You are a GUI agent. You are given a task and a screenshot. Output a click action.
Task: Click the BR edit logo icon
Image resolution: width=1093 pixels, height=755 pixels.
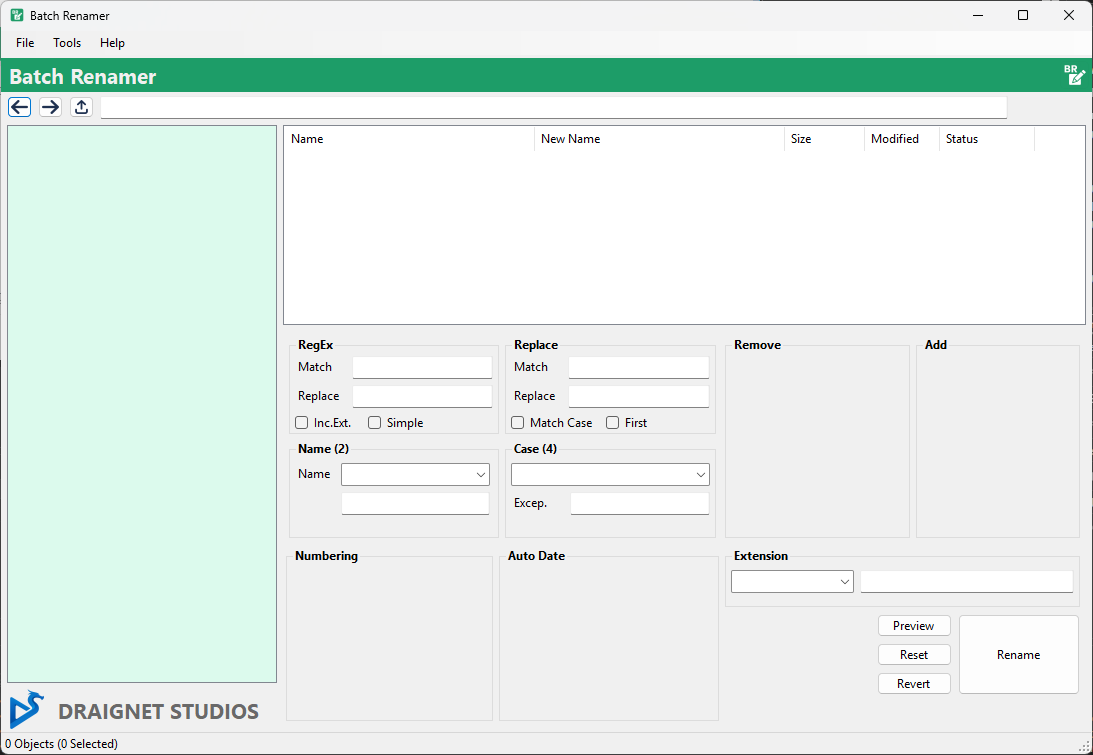click(1074, 75)
